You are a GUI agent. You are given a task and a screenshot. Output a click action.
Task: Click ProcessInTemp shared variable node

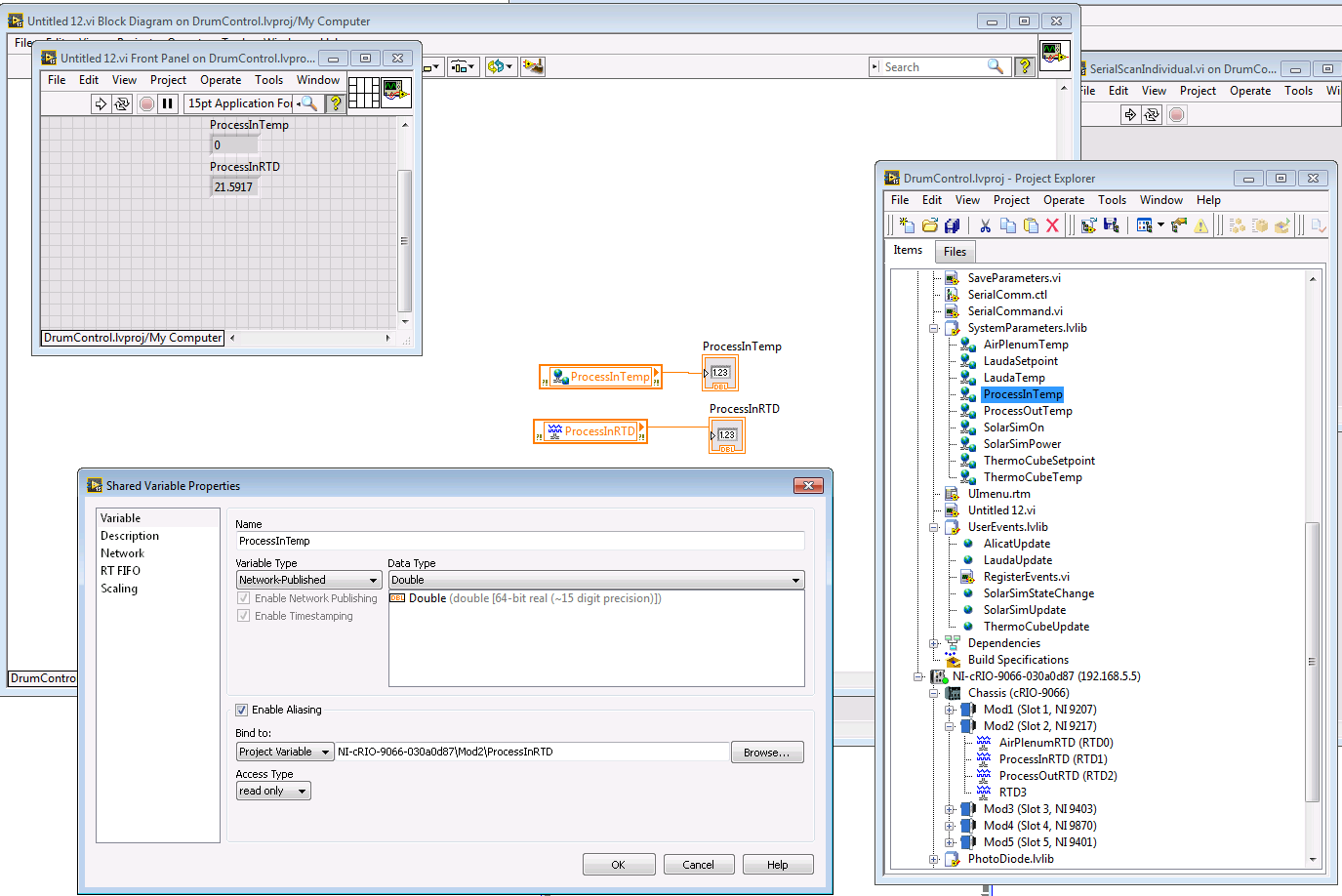pyautogui.click(x=600, y=377)
